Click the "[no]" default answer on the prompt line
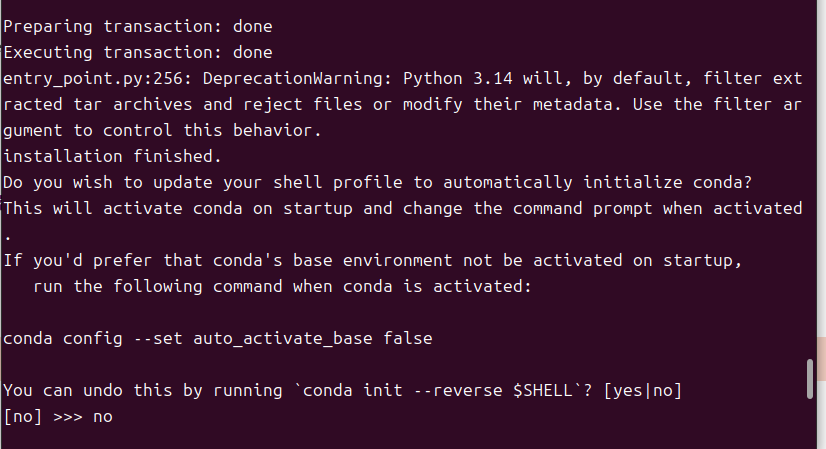Screen dimensions: 826x449 pyautogui.click(x=23, y=417)
